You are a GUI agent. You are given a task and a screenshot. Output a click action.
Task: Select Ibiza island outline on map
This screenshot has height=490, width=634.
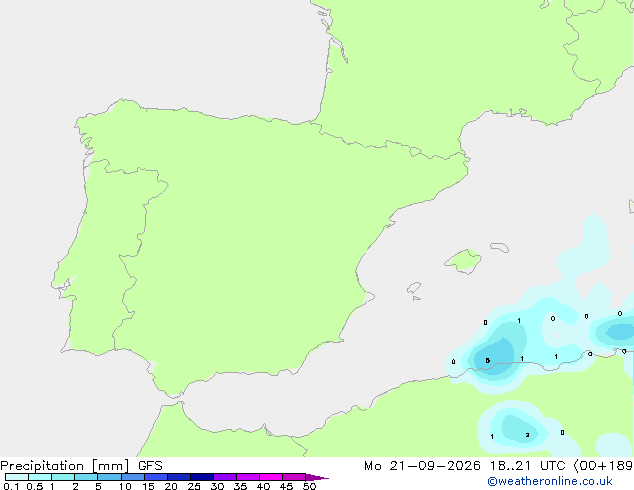pos(414,288)
